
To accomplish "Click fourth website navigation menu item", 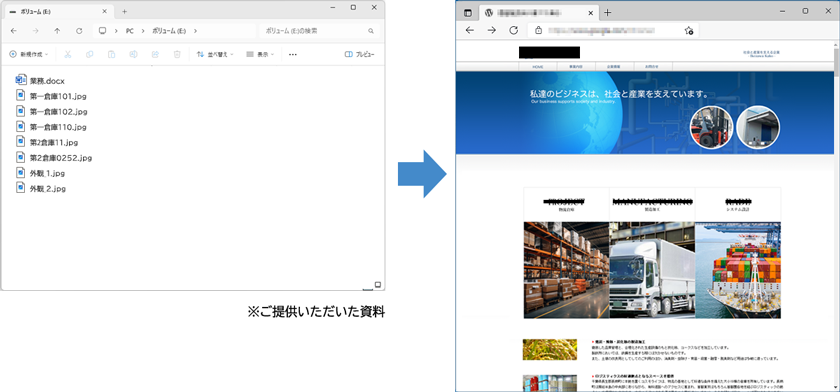I will (653, 66).
